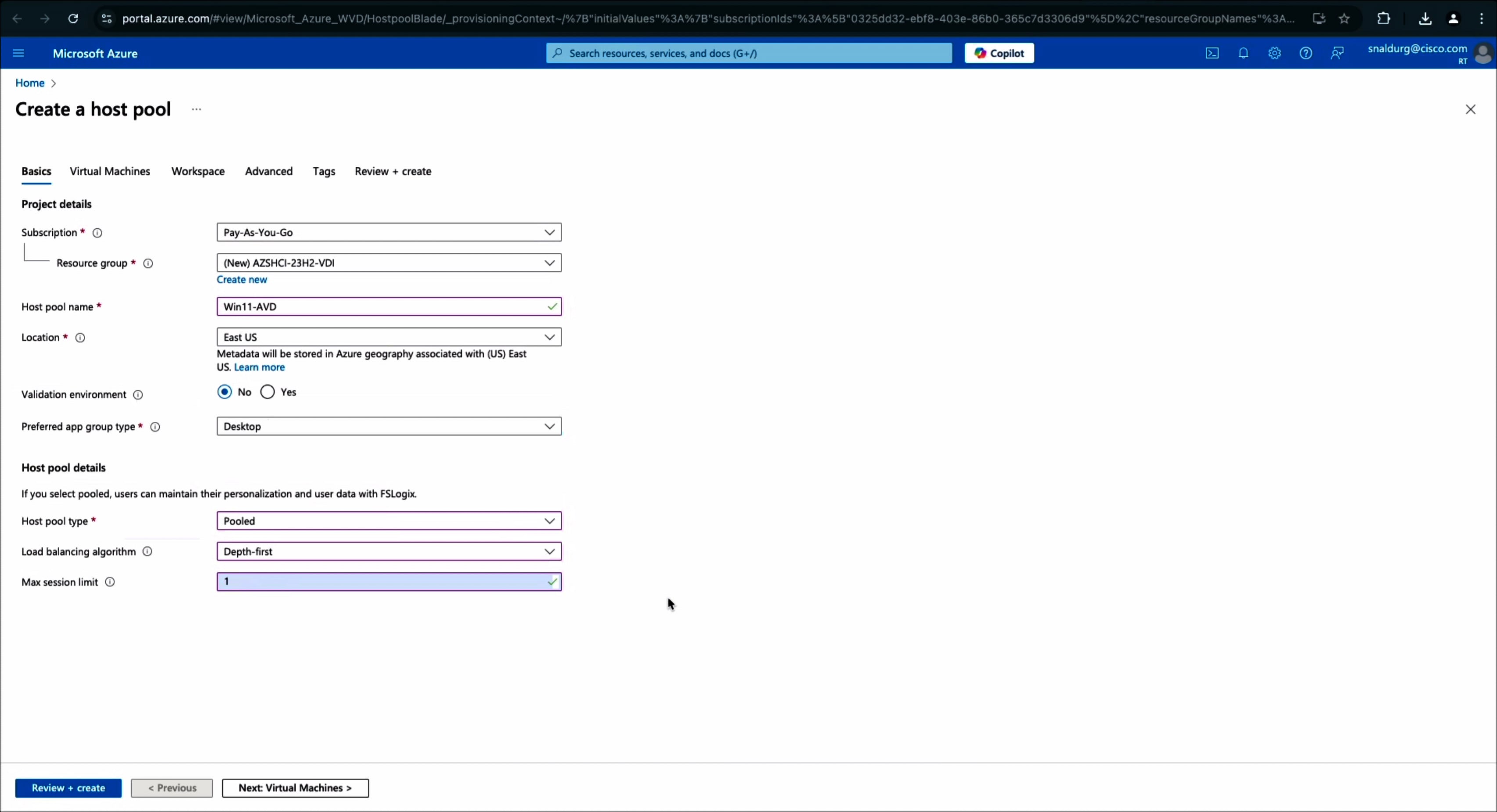Screen dimensions: 1497x812
Task: Switch to the Basics tab
Action: point(36,171)
